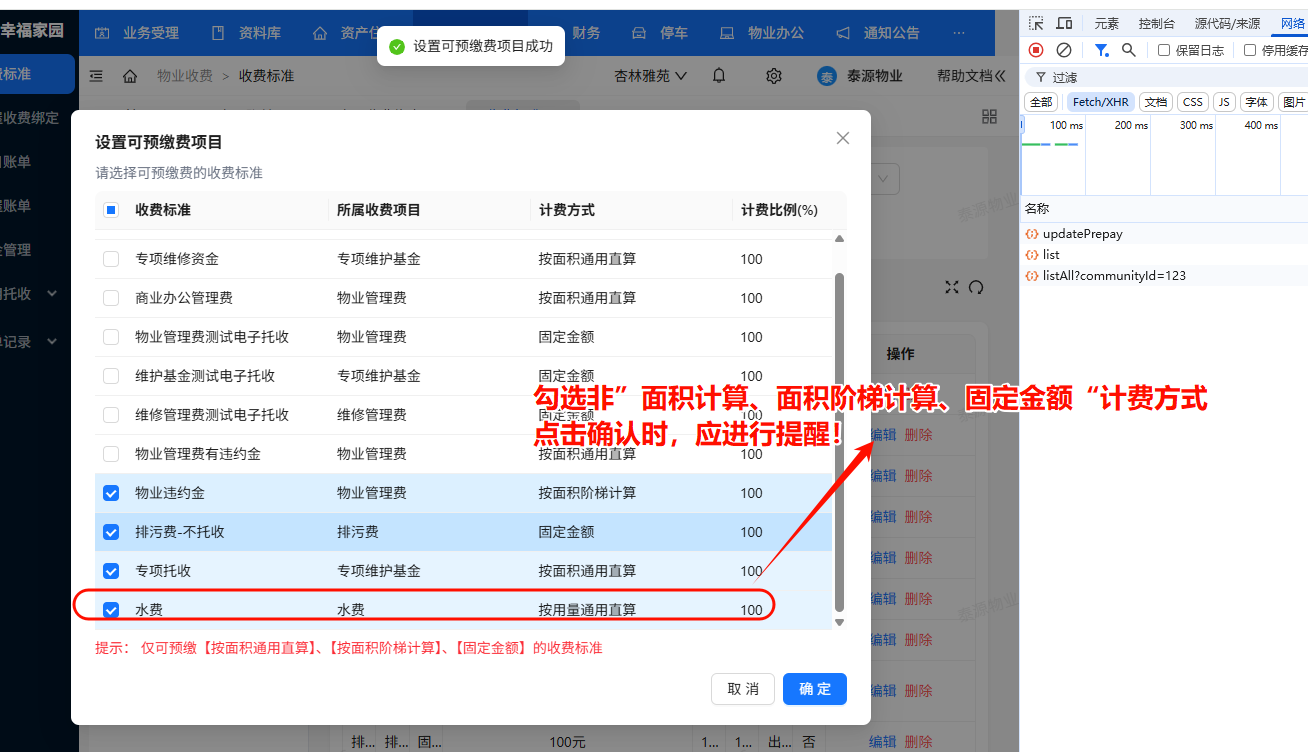The height and width of the screenshot is (752, 1308).
Task: Stop recording the network log
Action: [1035, 50]
